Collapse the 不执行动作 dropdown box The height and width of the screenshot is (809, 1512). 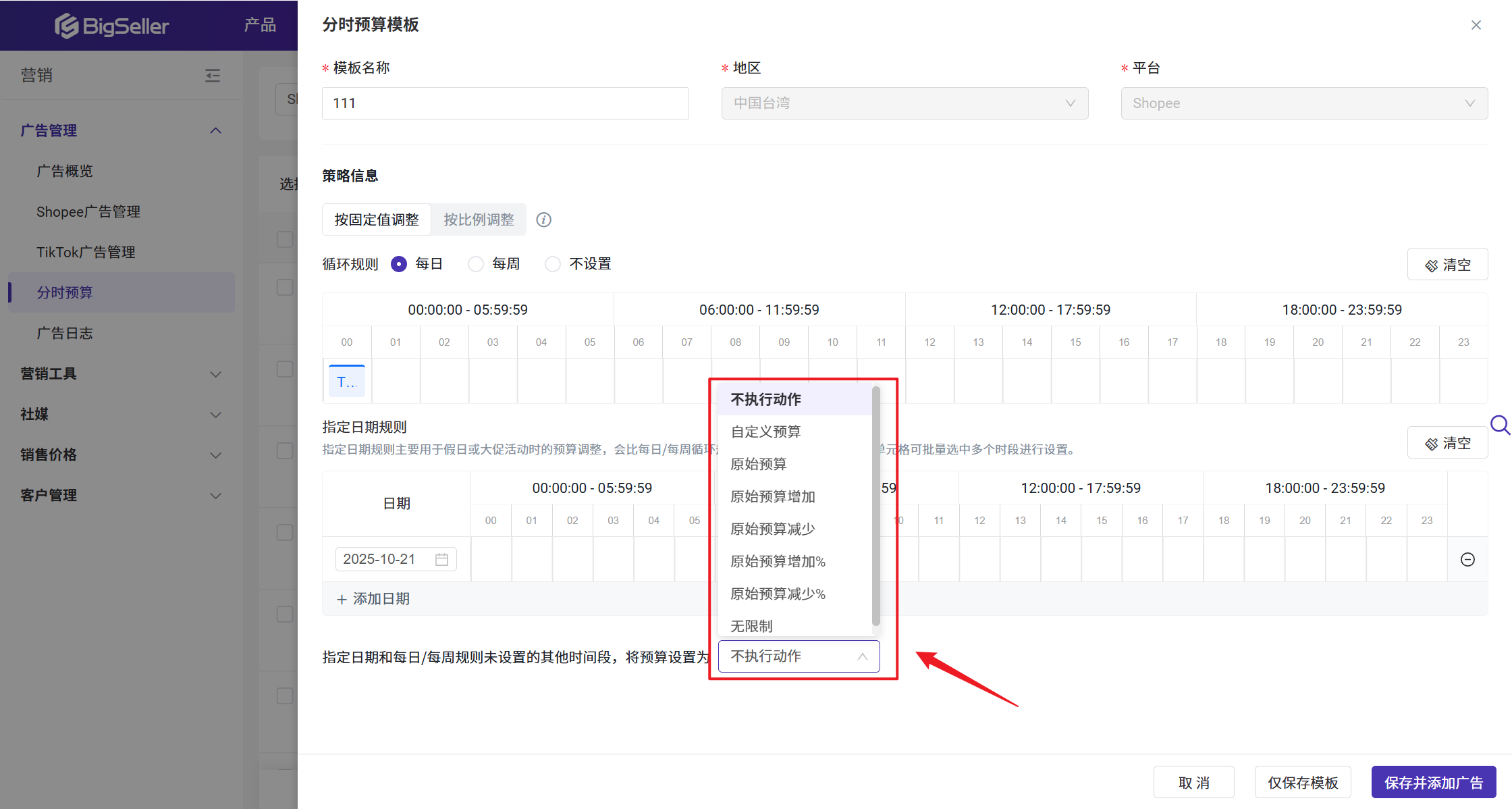(799, 656)
